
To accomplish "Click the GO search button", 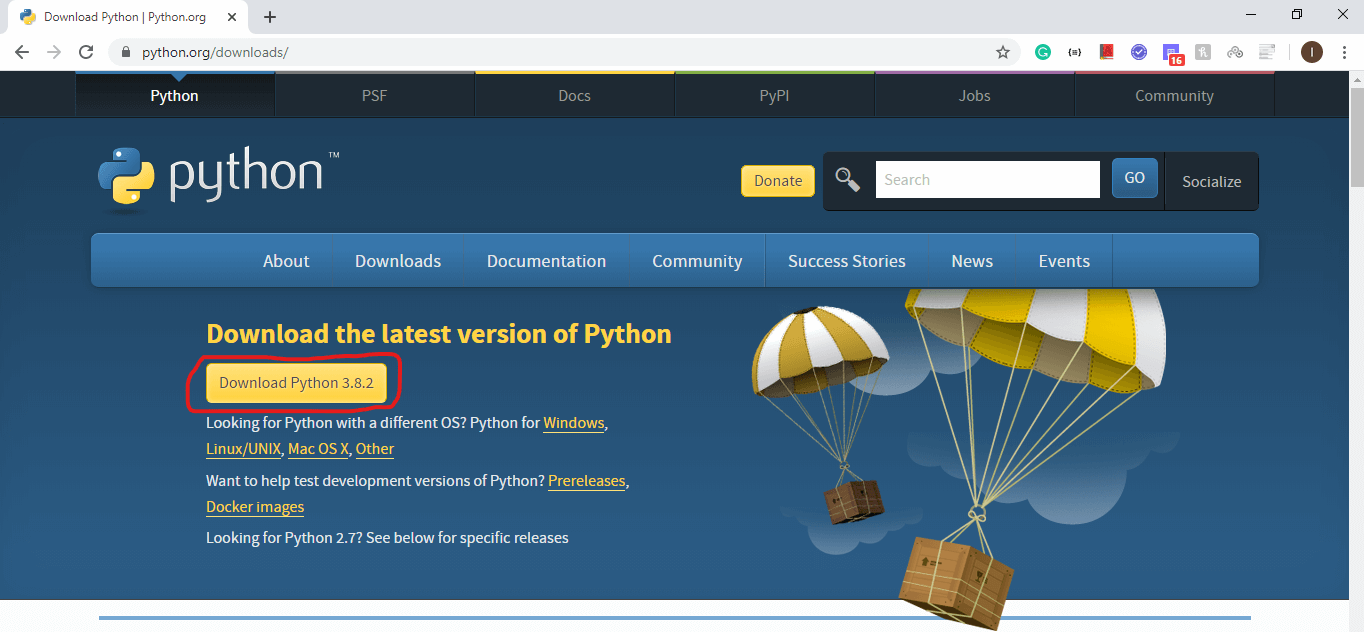I will (1135, 178).
